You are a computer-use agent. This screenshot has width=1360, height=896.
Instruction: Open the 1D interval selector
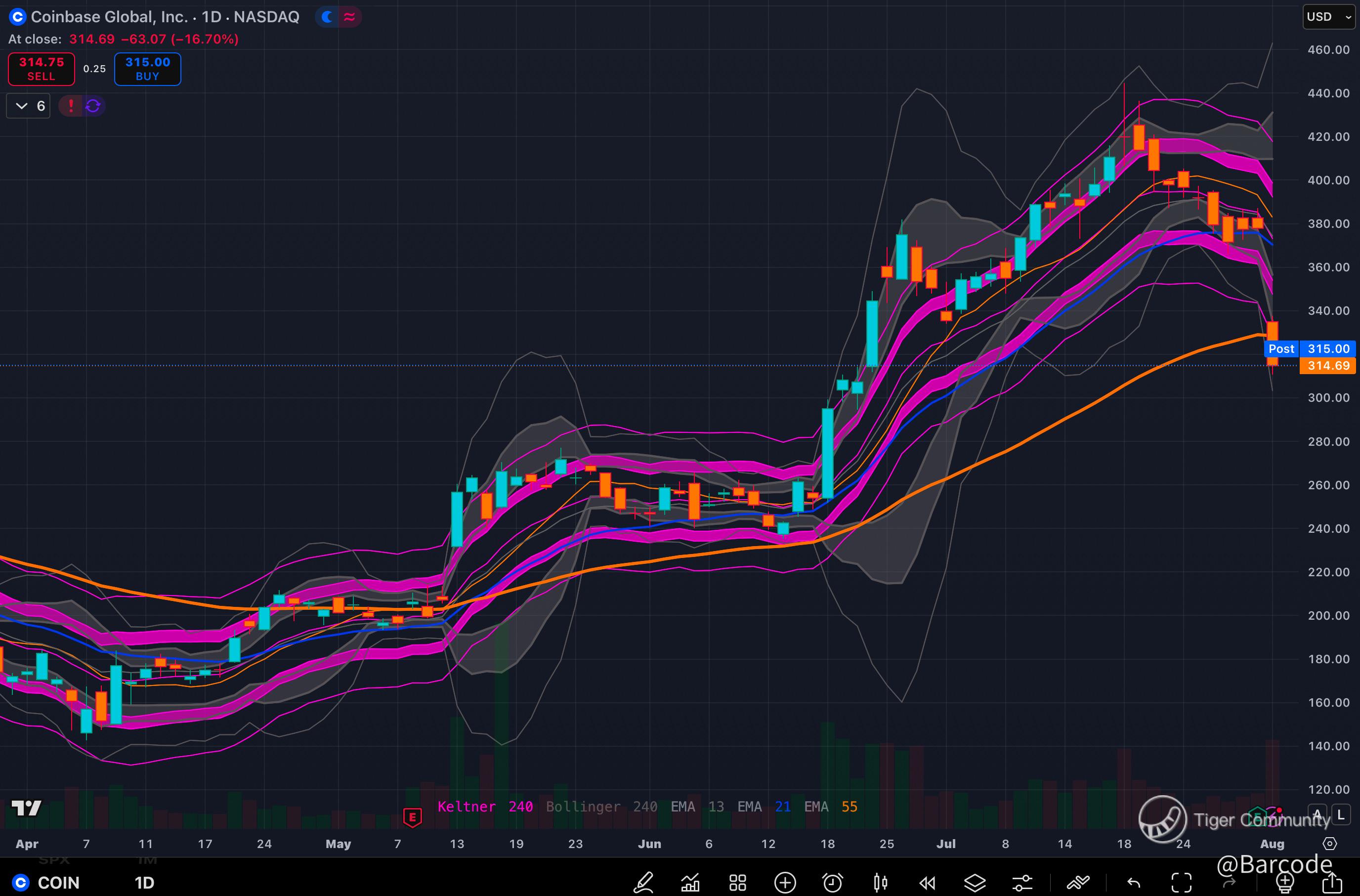click(x=145, y=882)
